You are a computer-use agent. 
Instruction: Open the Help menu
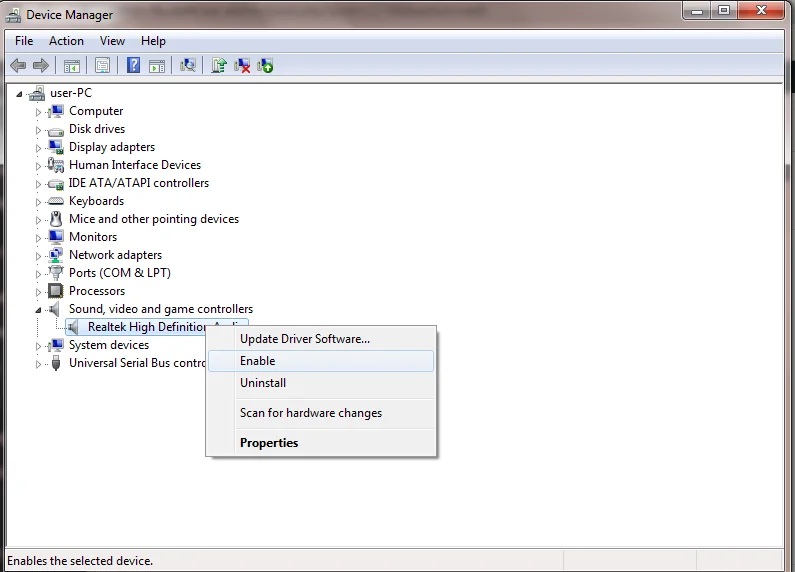tap(153, 41)
